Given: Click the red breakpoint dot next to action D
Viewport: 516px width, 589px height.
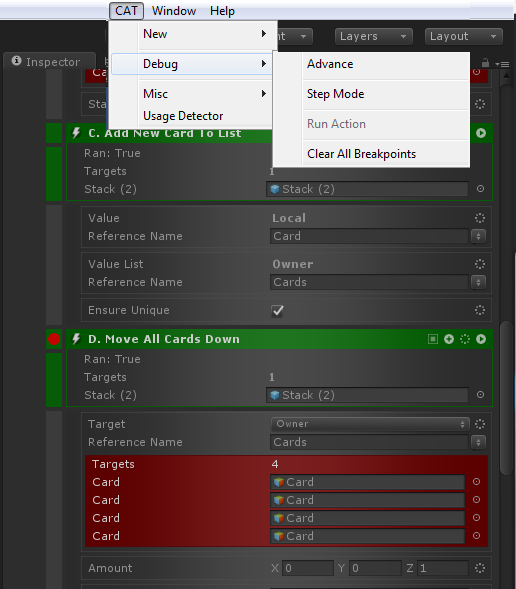Looking at the screenshot, I should 54,339.
